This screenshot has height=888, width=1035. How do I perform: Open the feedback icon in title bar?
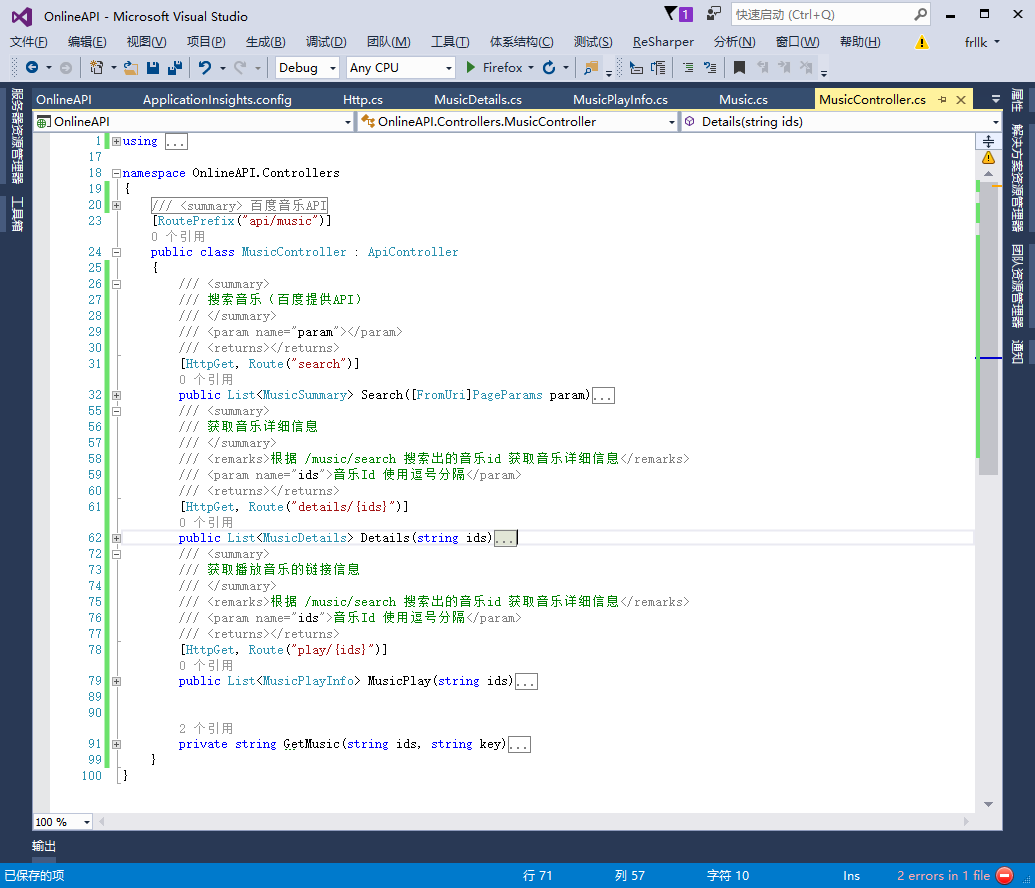(713, 14)
